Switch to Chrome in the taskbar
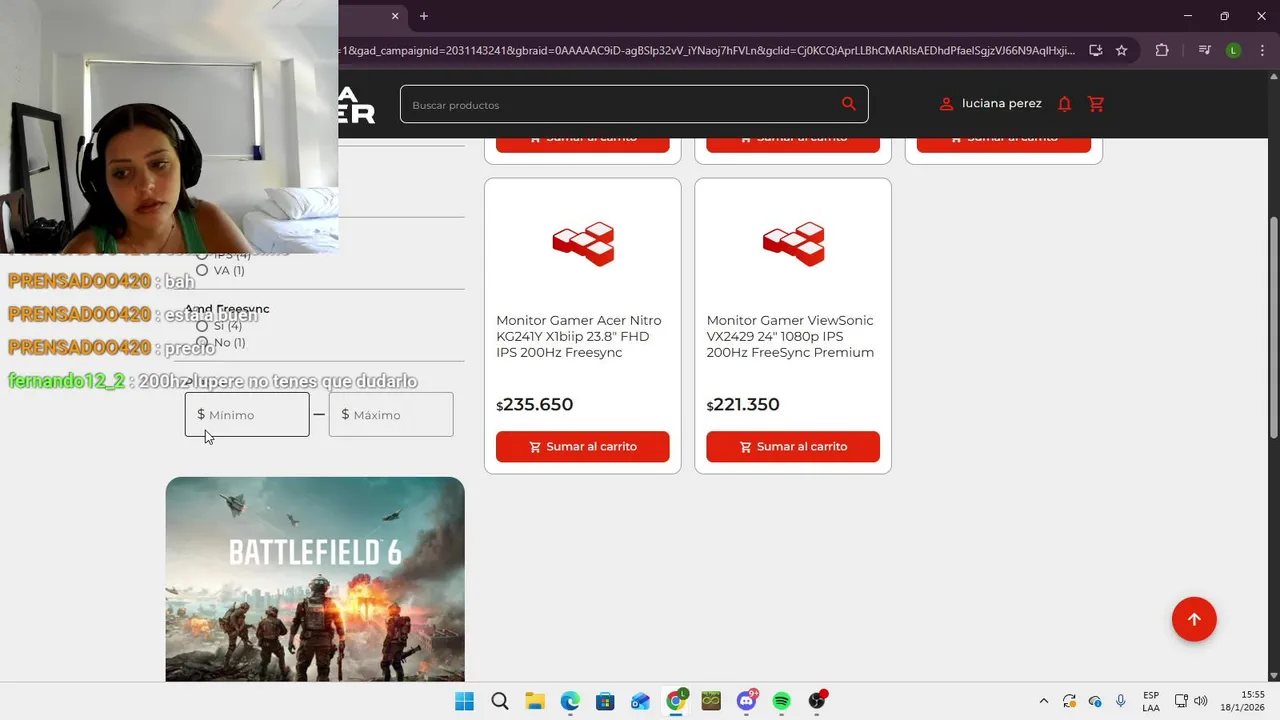The height and width of the screenshot is (720, 1280). coord(676,701)
